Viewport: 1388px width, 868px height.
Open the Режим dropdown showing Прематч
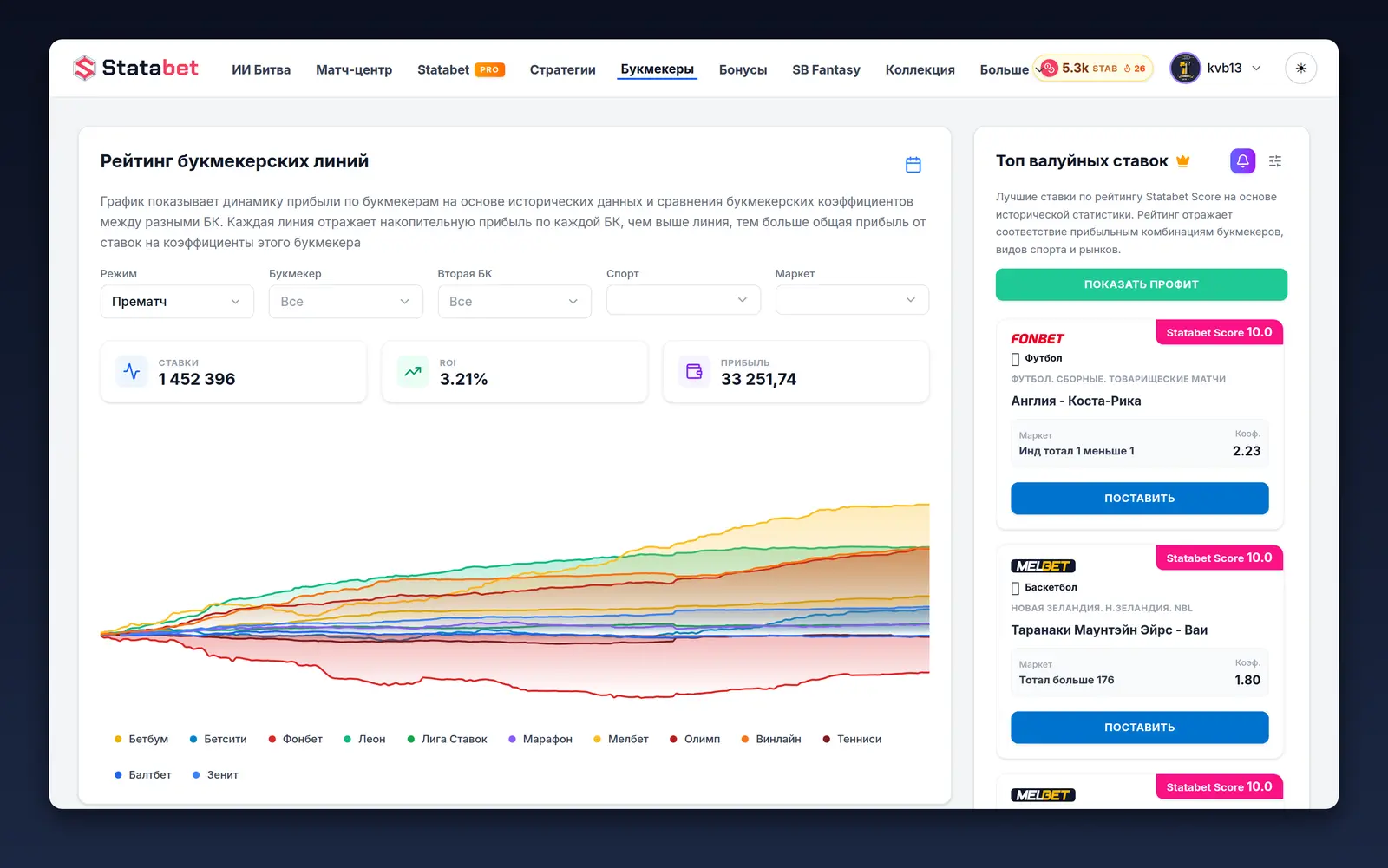177,301
